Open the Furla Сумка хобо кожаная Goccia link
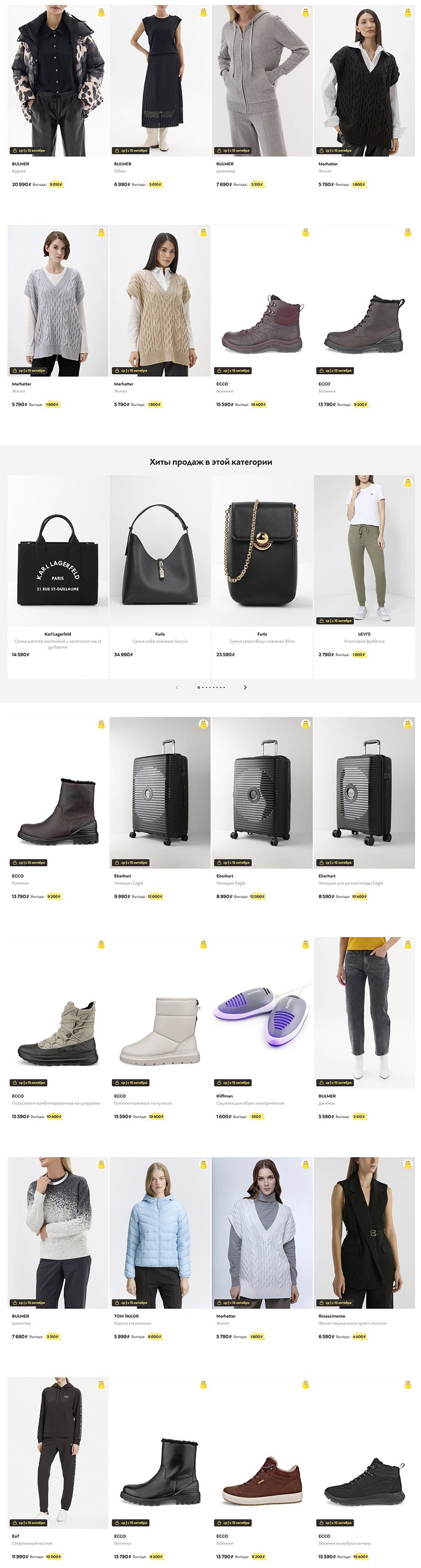This screenshot has width=421, height=1568. point(160,641)
